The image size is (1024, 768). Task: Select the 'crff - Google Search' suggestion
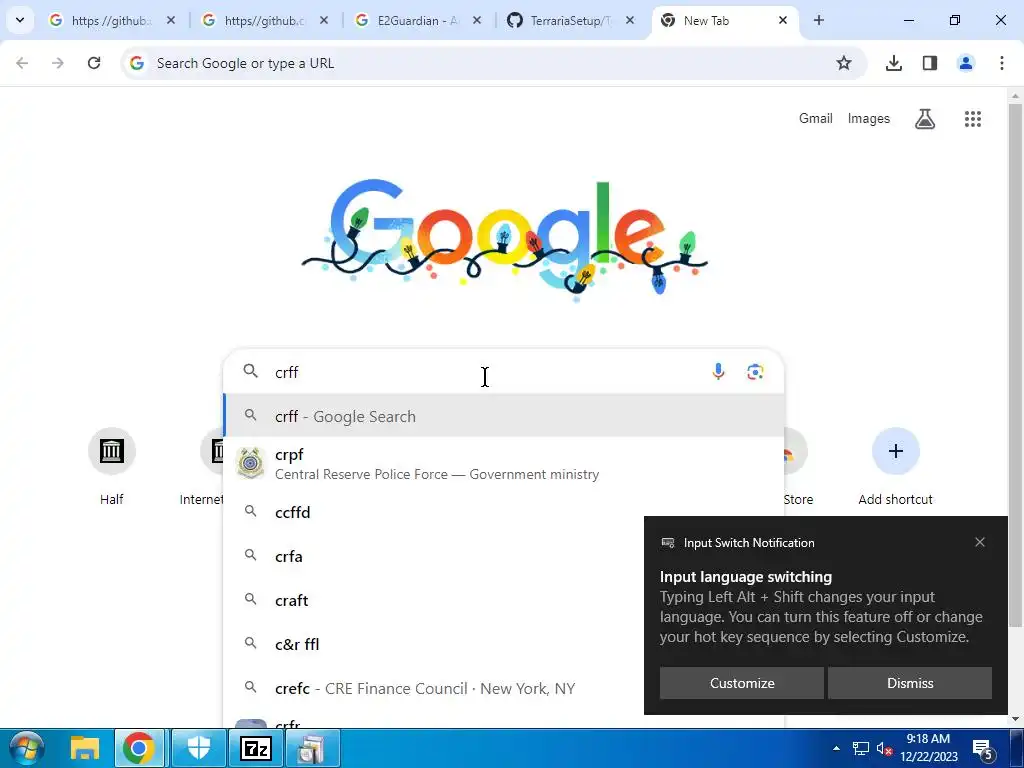coord(504,416)
